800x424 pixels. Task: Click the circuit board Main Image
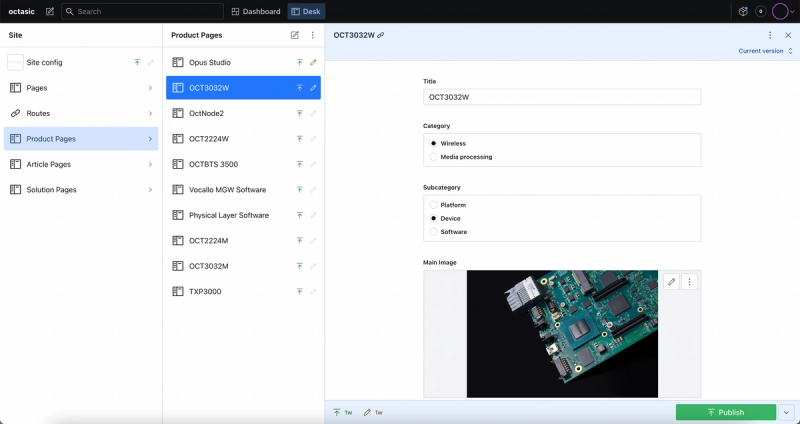pyautogui.click(x=562, y=334)
